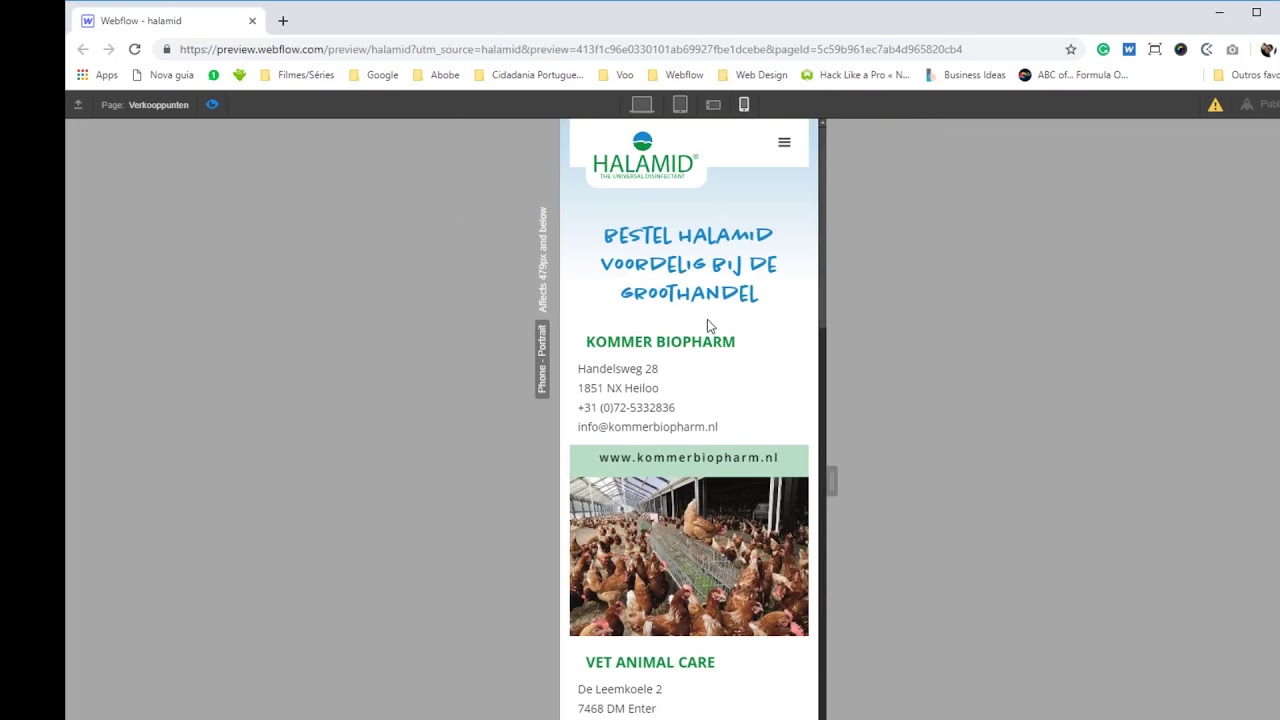This screenshot has width=1280, height=720.
Task: Open the Outros favoritos folder
Action: pos(1245,75)
